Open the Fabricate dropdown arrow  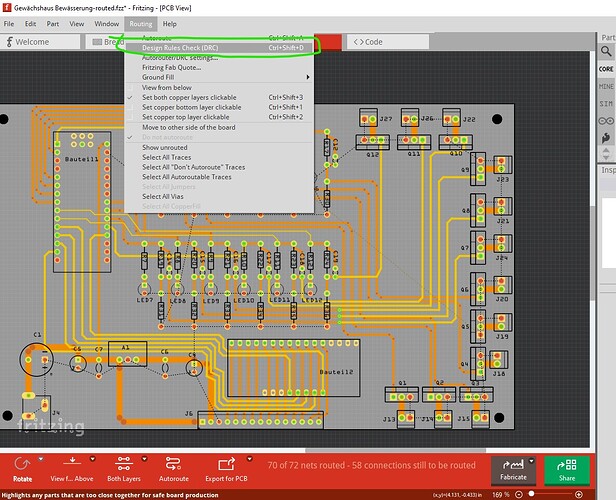[531, 461]
